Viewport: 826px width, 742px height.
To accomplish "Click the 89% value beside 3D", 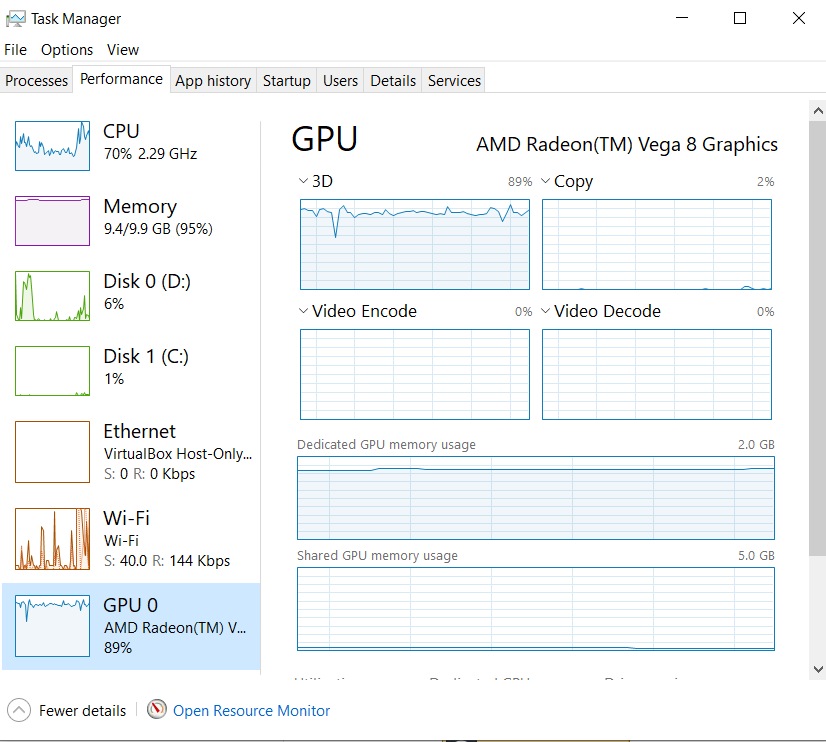I will click(520, 182).
